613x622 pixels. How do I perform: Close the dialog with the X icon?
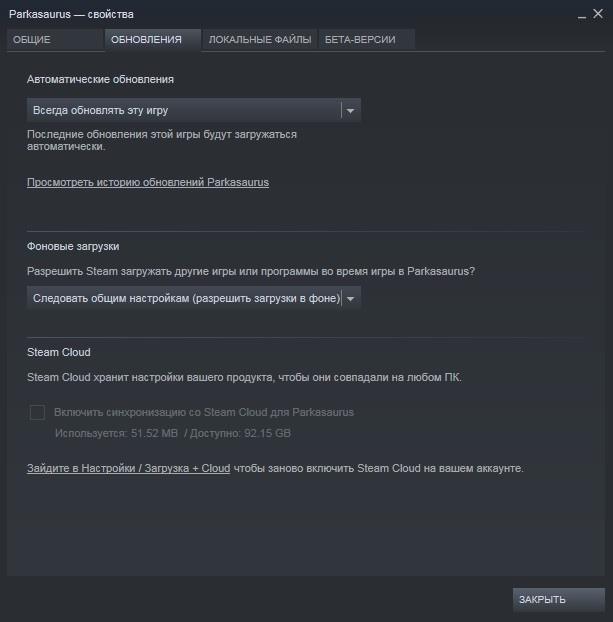(598, 14)
